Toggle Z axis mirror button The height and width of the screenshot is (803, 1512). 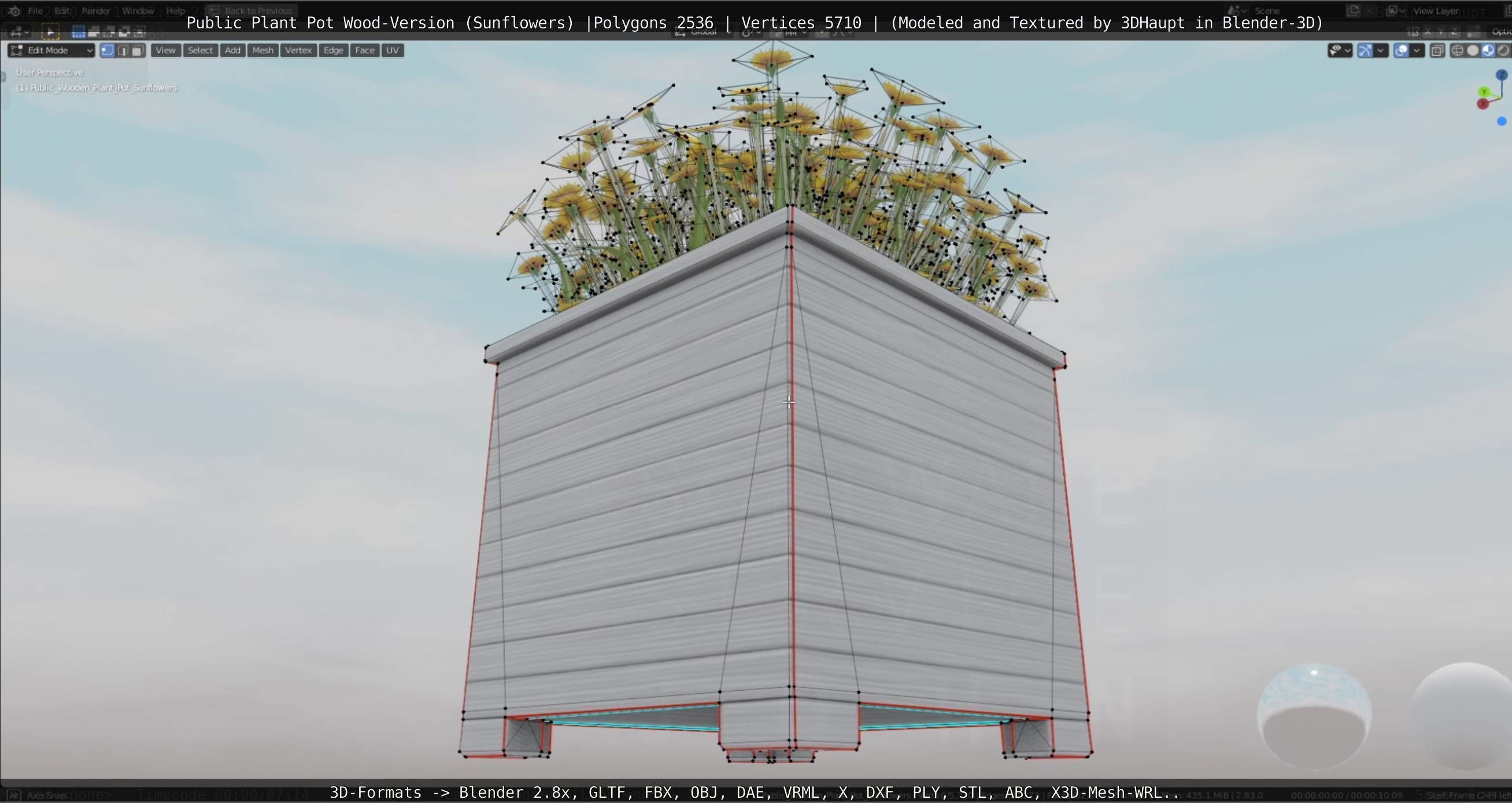1455,32
